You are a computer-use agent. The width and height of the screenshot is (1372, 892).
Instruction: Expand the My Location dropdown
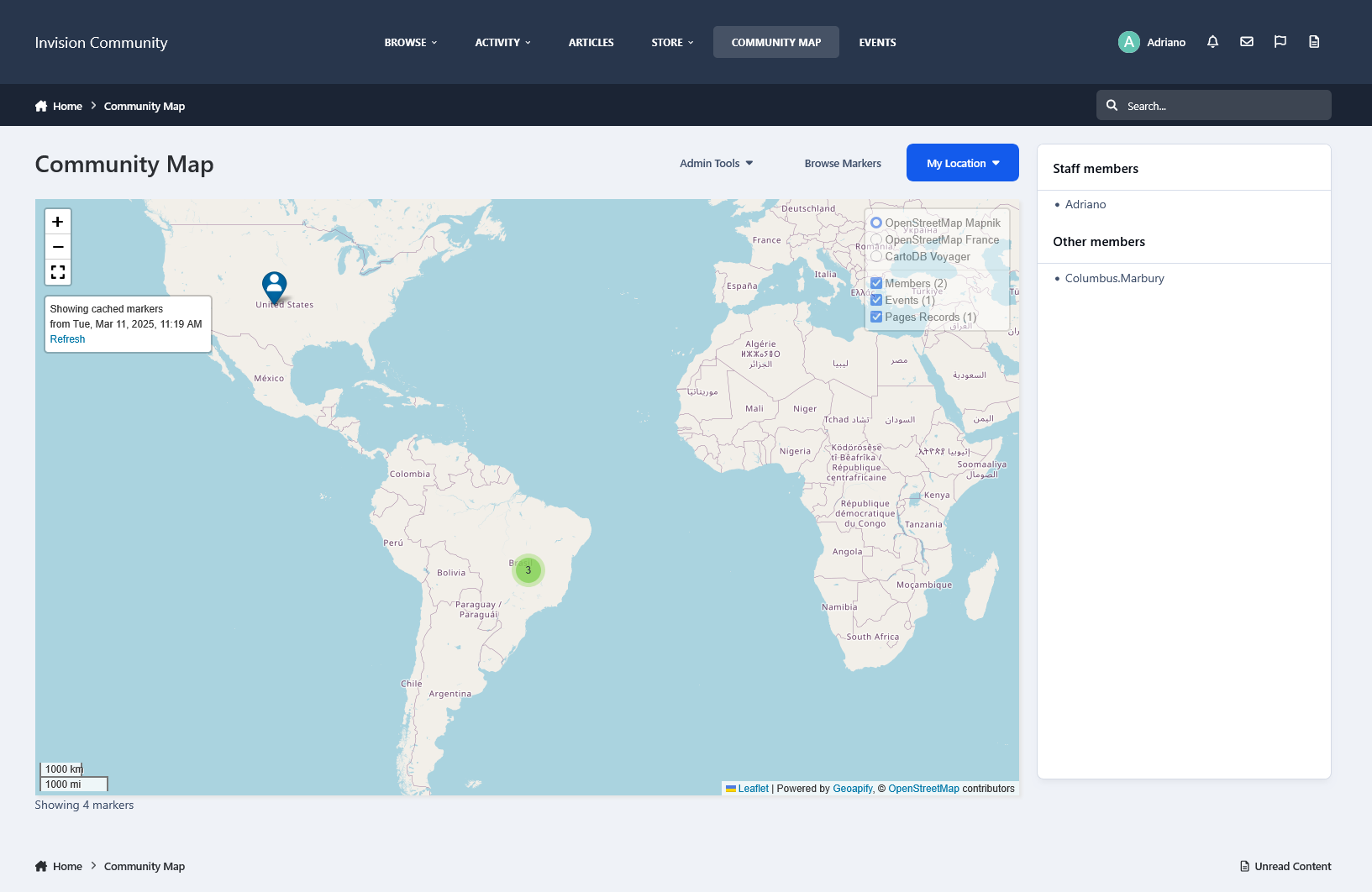pos(963,163)
